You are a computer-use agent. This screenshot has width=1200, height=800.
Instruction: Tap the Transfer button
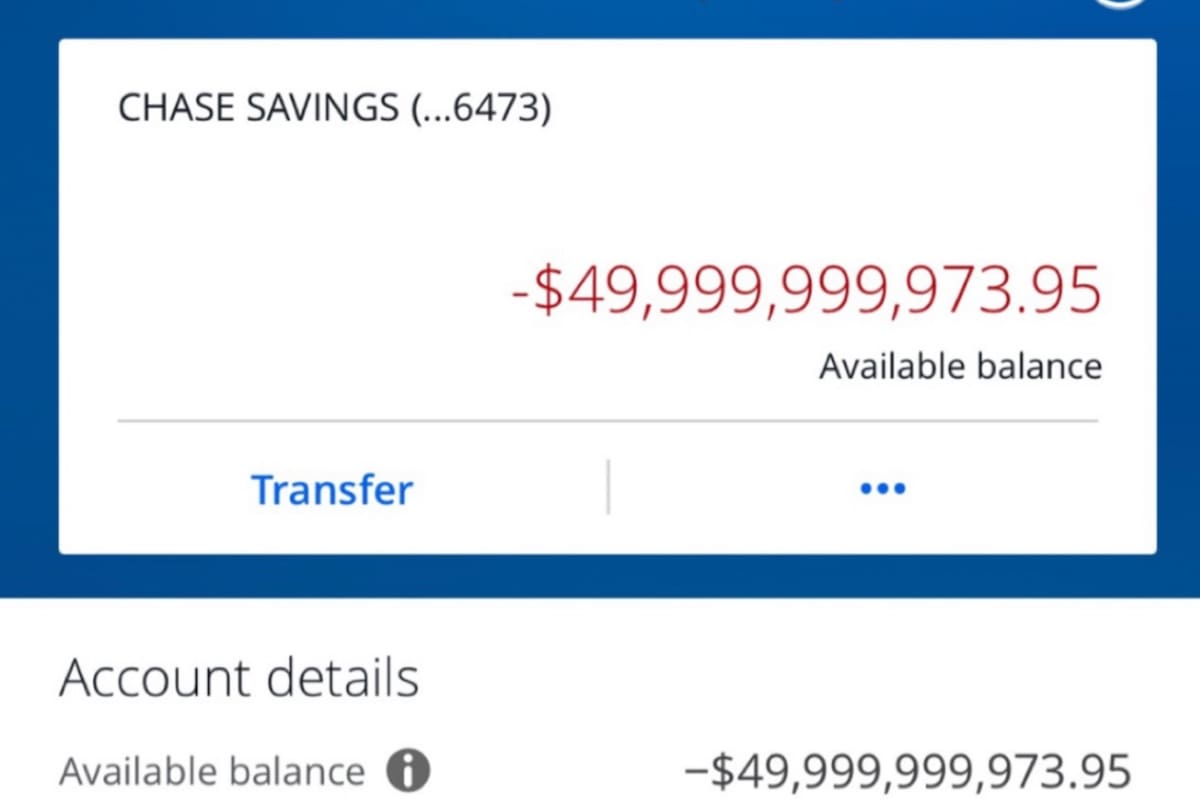[x=331, y=490]
